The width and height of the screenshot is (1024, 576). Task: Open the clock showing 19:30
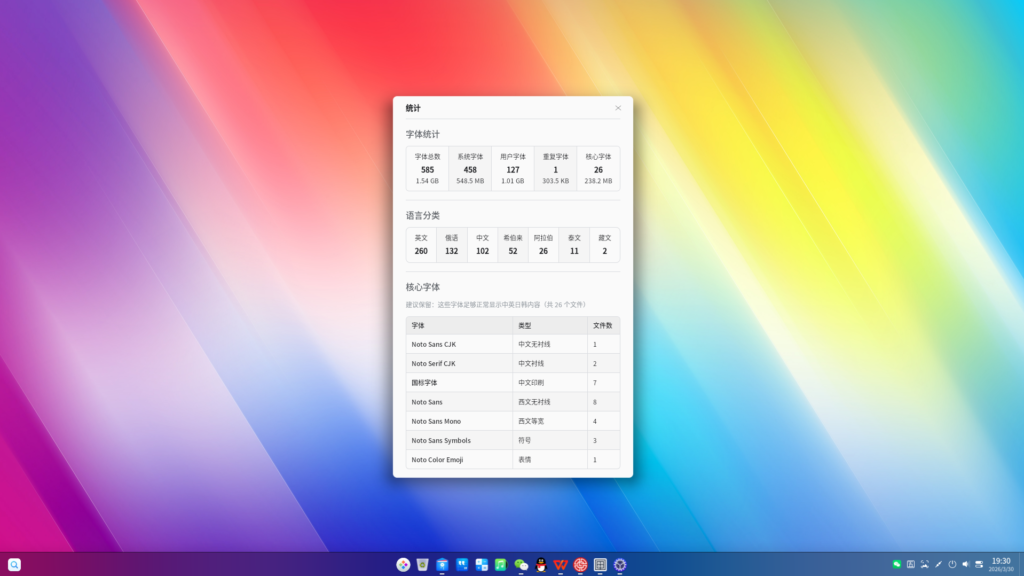coord(1001,564)
